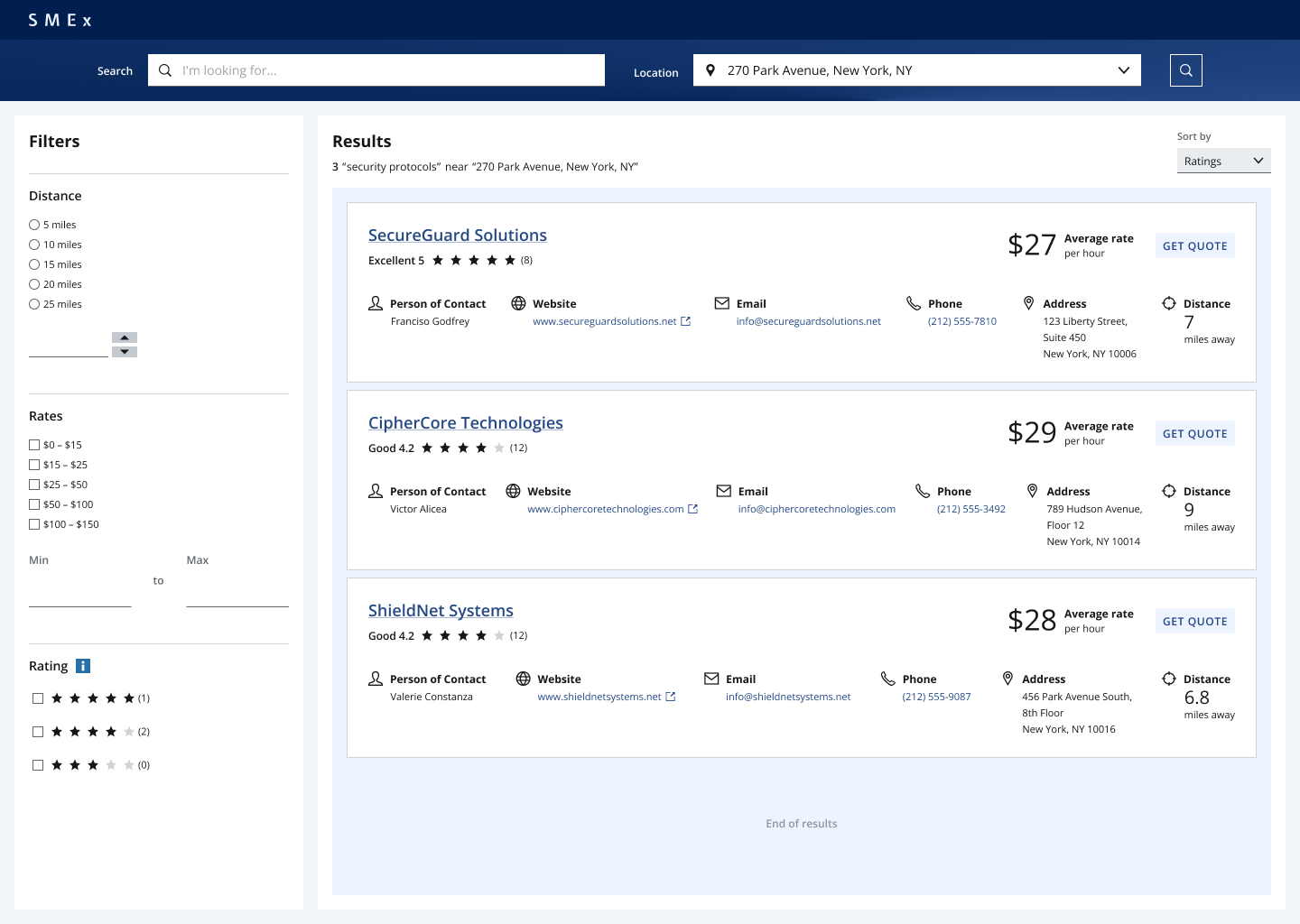Open the Rating info tooltip icon
The image size is (1300, 924).
[x=83, y=666]
